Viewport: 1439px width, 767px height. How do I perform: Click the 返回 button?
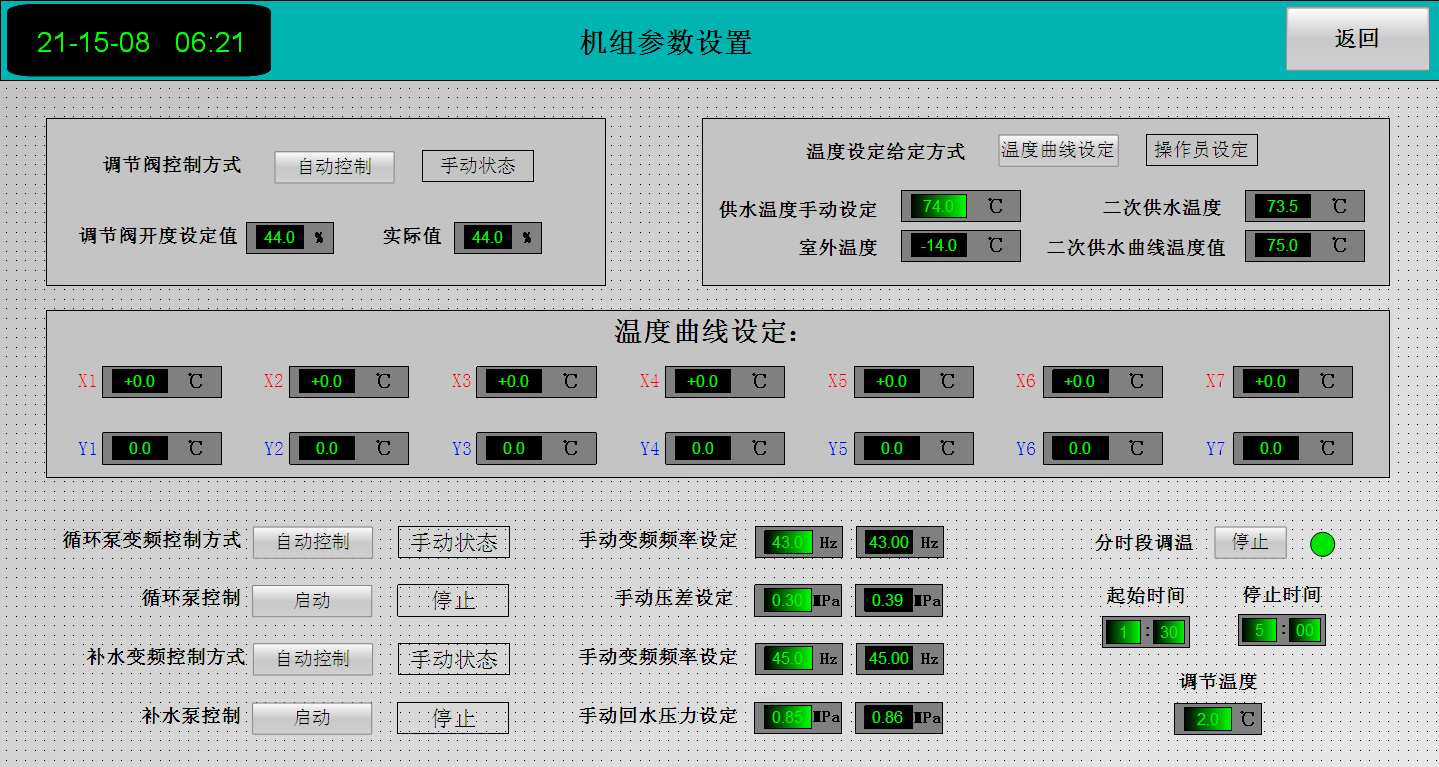click(1357, 39)
